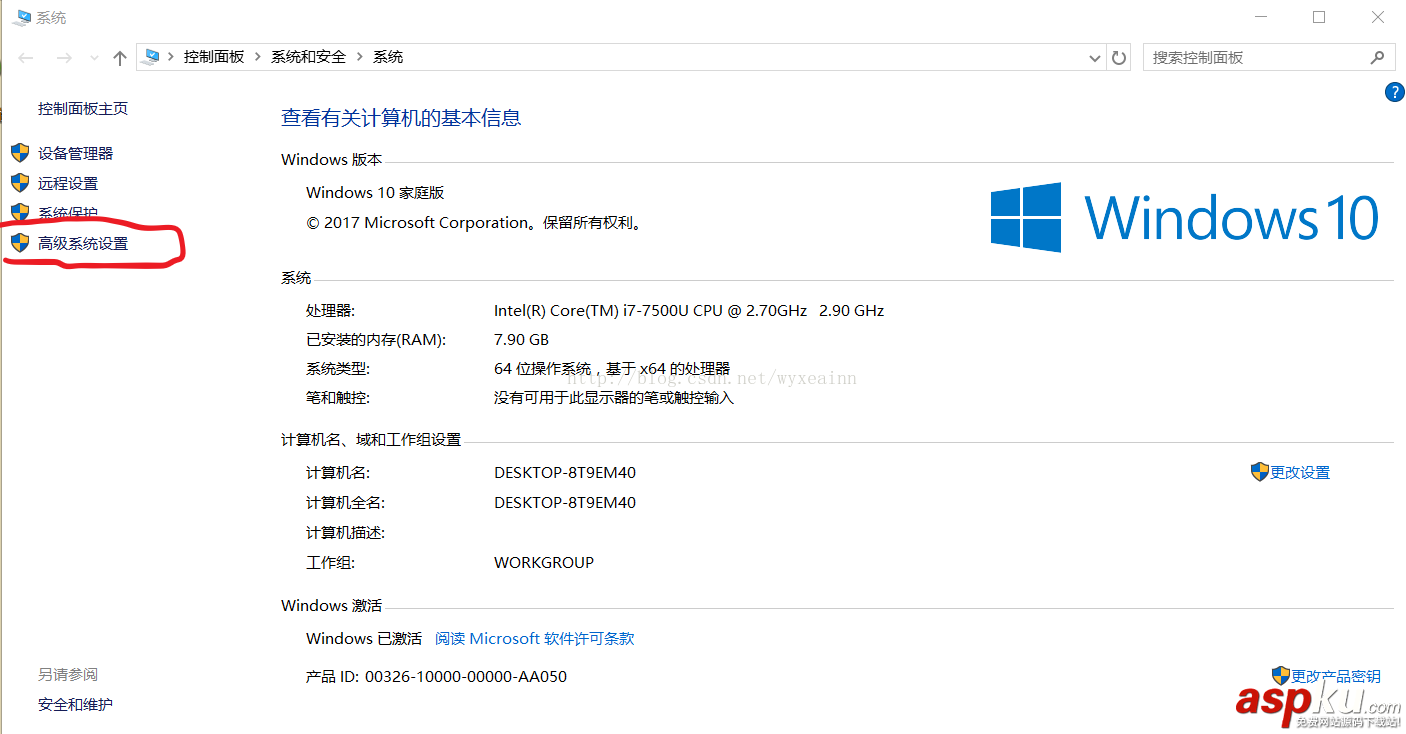This screenshot has width=1406, height=734.
Task: Open address bar history dropdown
Action: 1095,58
